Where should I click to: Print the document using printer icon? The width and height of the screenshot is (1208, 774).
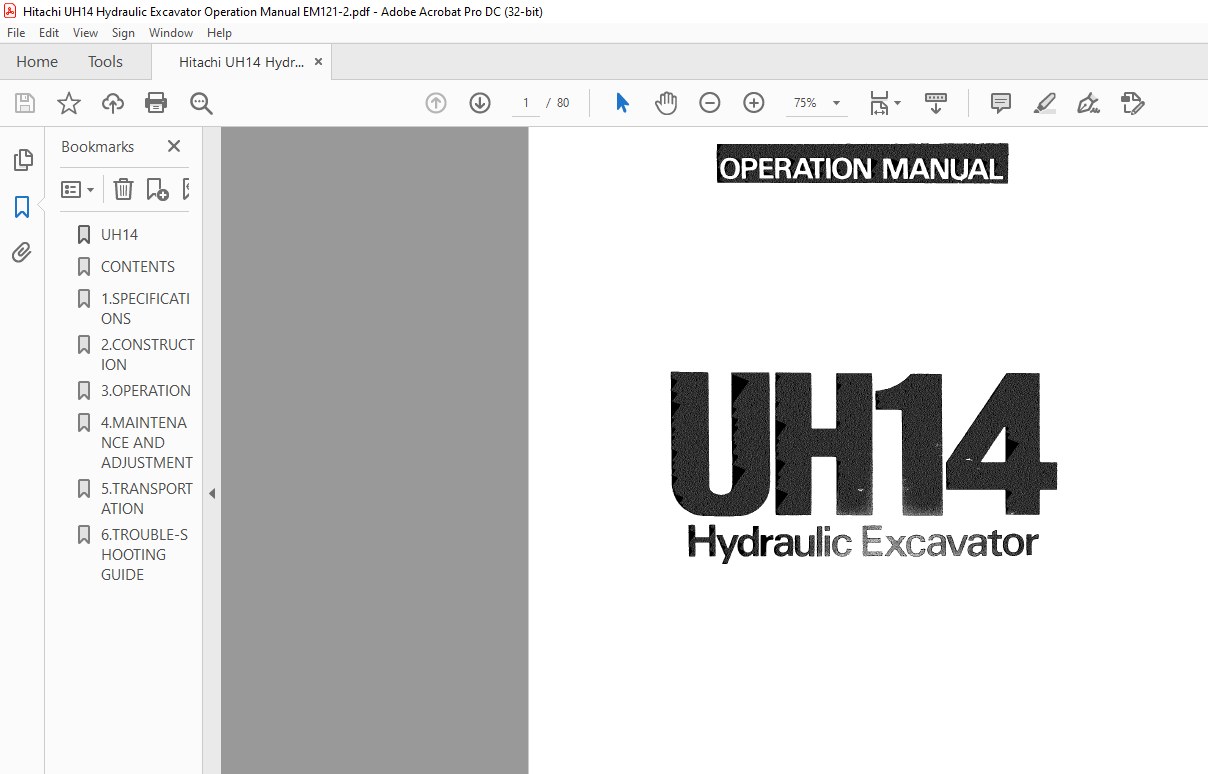(156, 103)
